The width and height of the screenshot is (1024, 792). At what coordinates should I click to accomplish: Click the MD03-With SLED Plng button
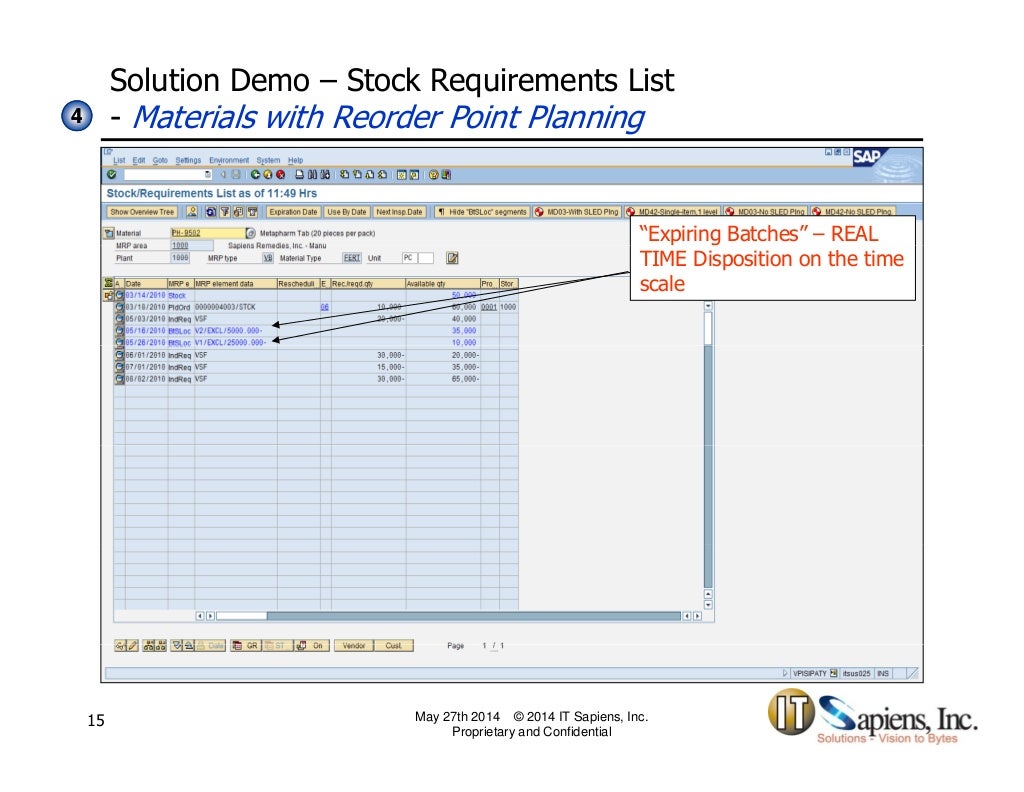click(x=576, y=212)
